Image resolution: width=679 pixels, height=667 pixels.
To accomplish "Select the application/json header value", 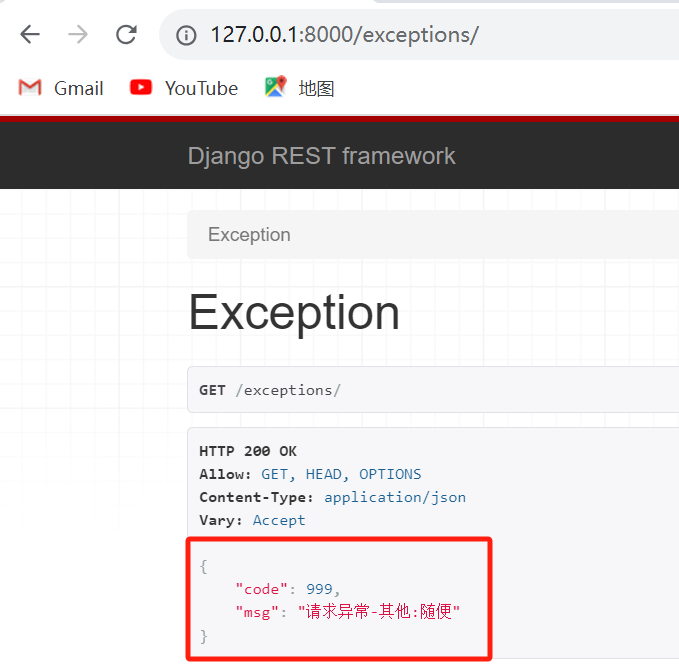I will click(395, 498).
